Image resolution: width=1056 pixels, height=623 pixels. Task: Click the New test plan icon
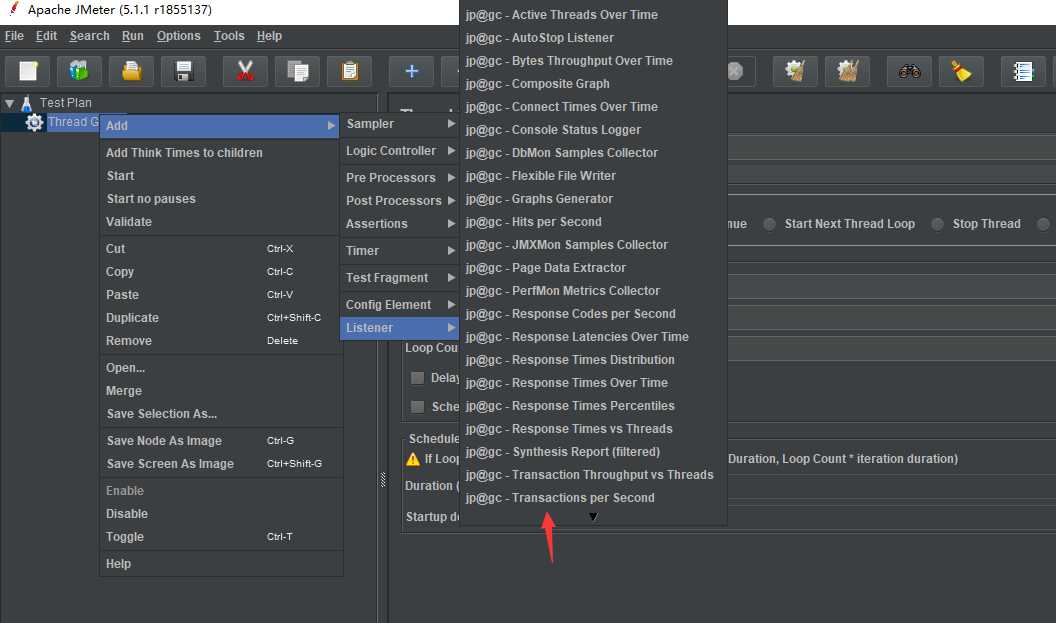(x=28, y=71)
